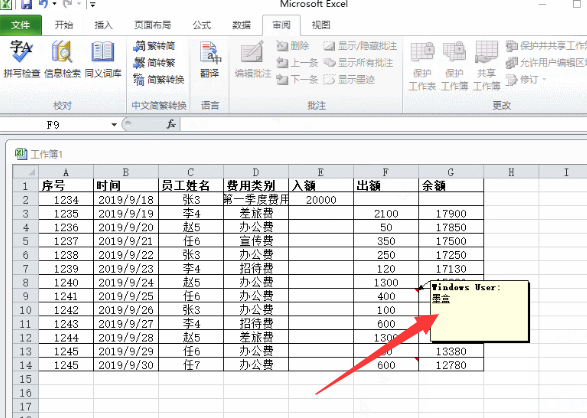The image size is (587, 418).
Task: Switch to the 公式 tab
Action: click(x=202, y=25)
